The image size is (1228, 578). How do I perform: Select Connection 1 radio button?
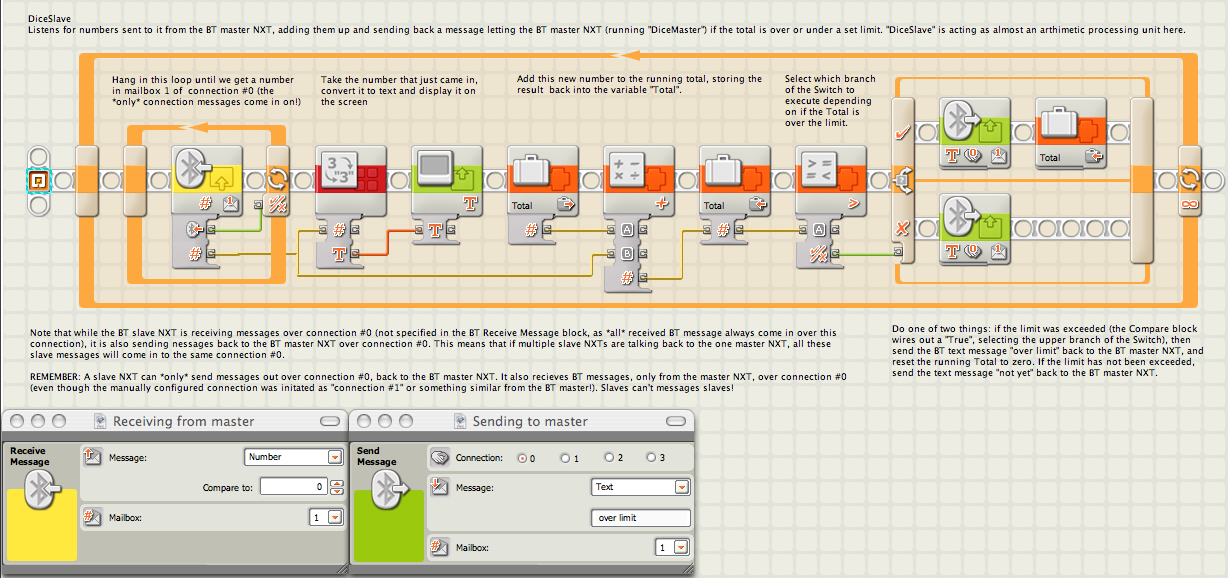[x=565, y=457]
